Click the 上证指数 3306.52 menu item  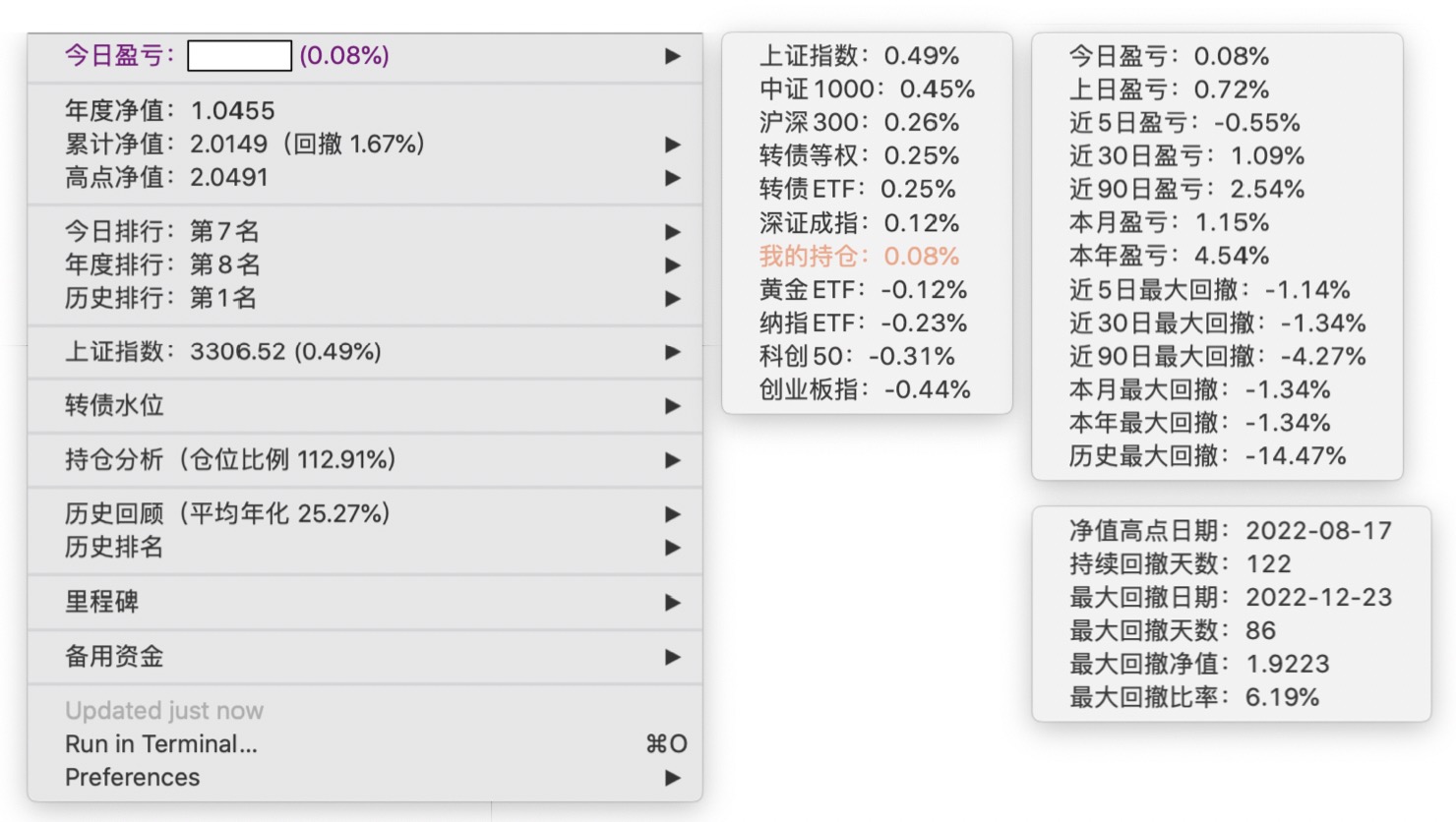223,352
